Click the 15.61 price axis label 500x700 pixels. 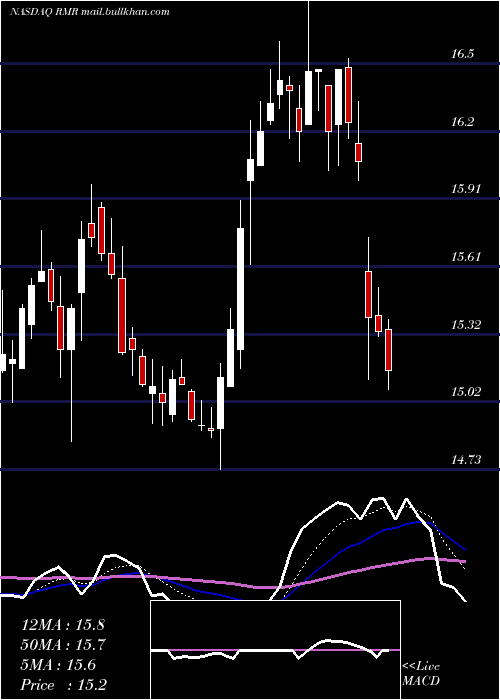tap(466, 257)
